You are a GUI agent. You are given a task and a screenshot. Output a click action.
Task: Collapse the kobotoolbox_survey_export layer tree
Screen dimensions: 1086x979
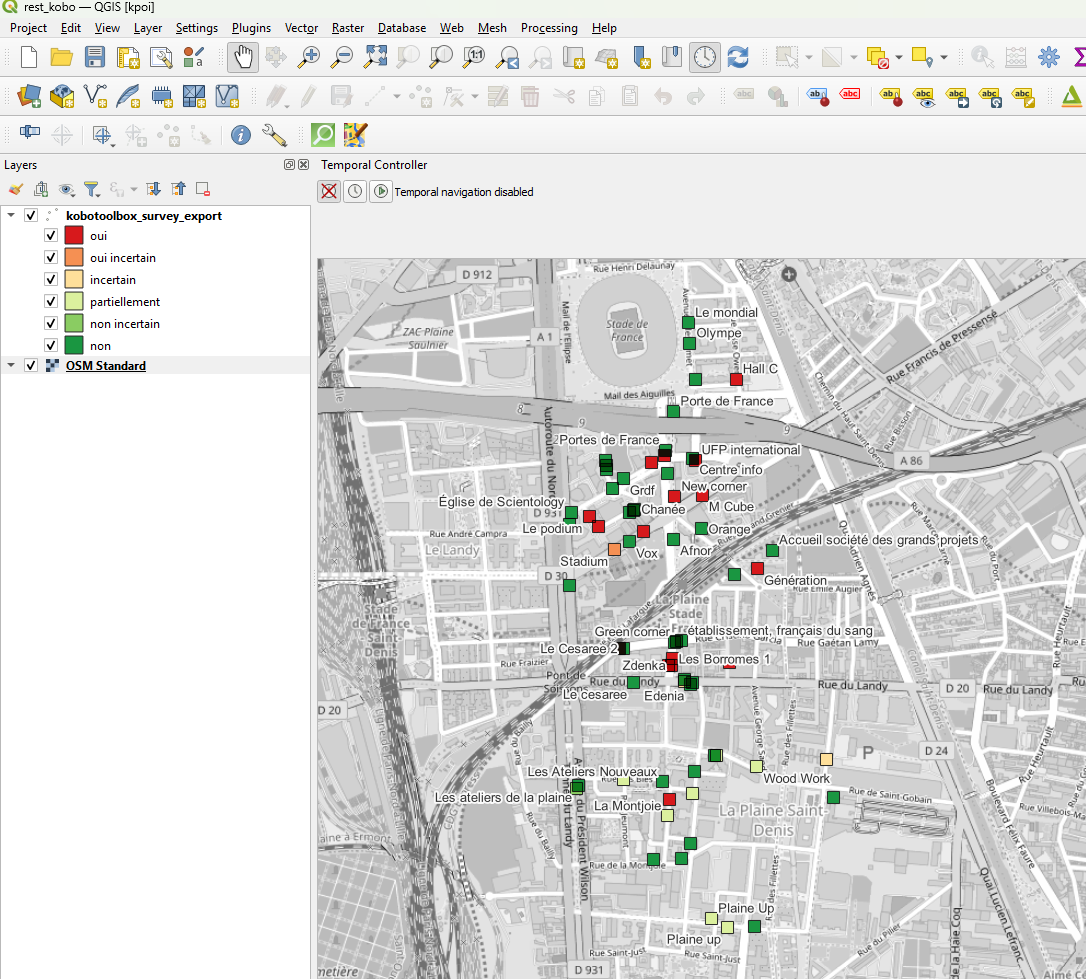click(11, 215)
